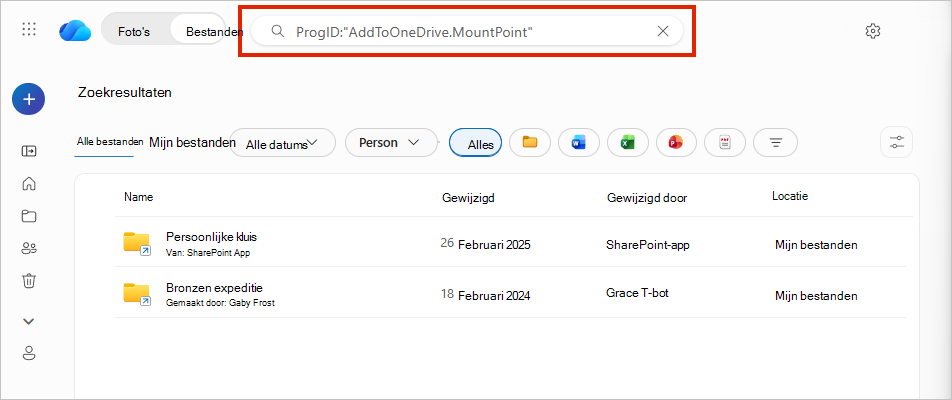952x400 pixels.
Task: Filter results by Excel files
Action: click(x=627, y=143)
